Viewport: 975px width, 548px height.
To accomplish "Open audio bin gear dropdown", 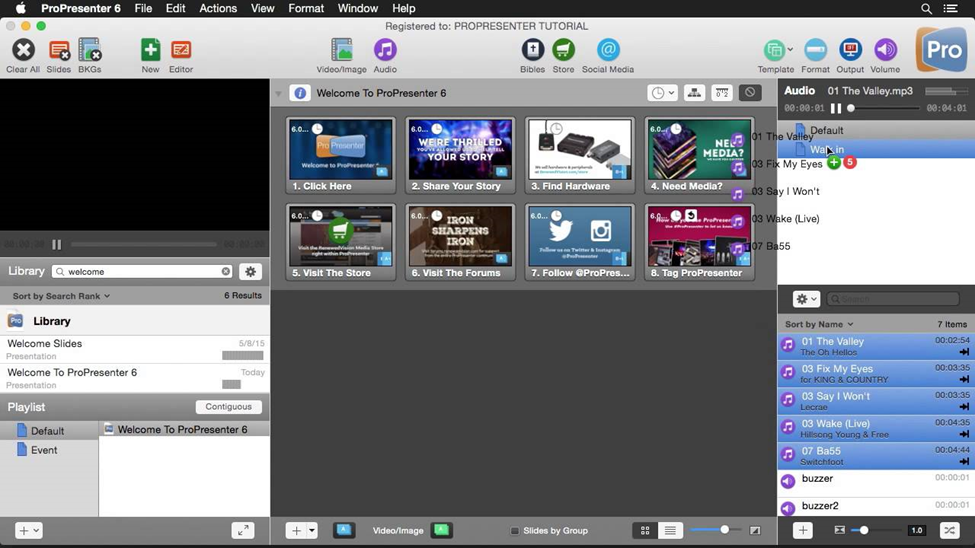I will (806, 299).
